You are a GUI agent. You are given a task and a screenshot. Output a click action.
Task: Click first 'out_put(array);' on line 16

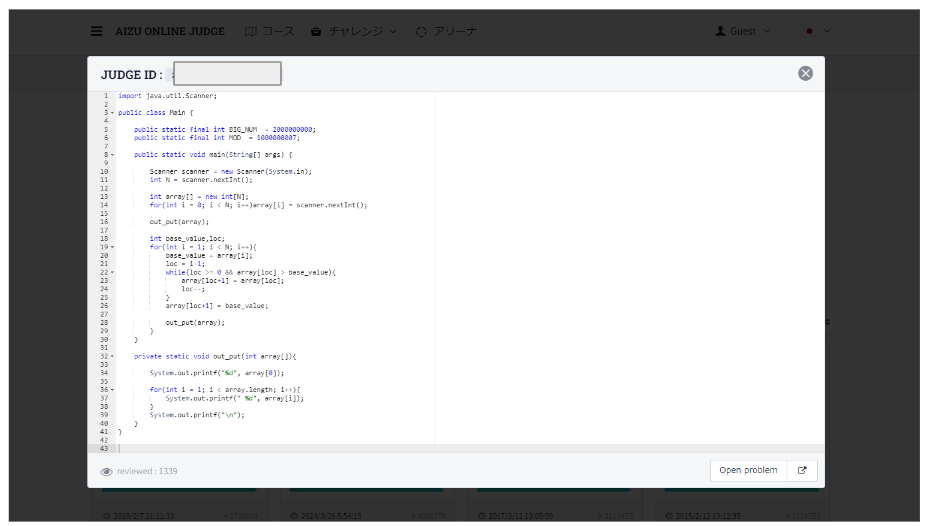pos(179,222)
